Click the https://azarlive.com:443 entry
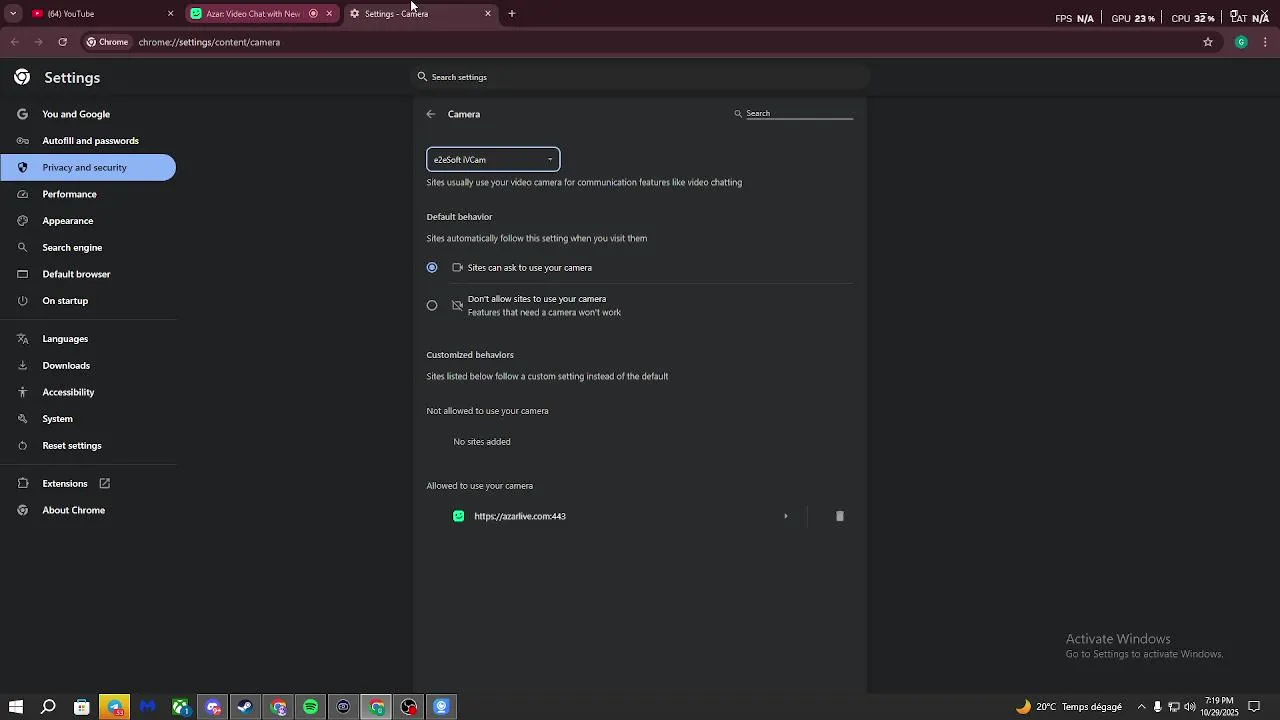 pos(520,516)
